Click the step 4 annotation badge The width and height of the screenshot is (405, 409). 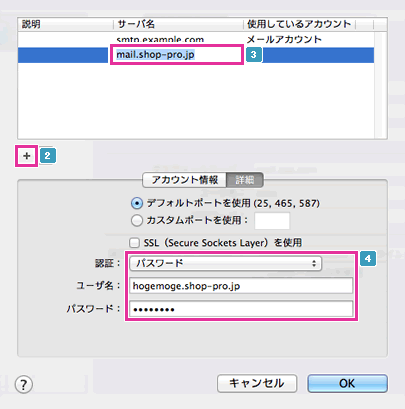(368, 259)
